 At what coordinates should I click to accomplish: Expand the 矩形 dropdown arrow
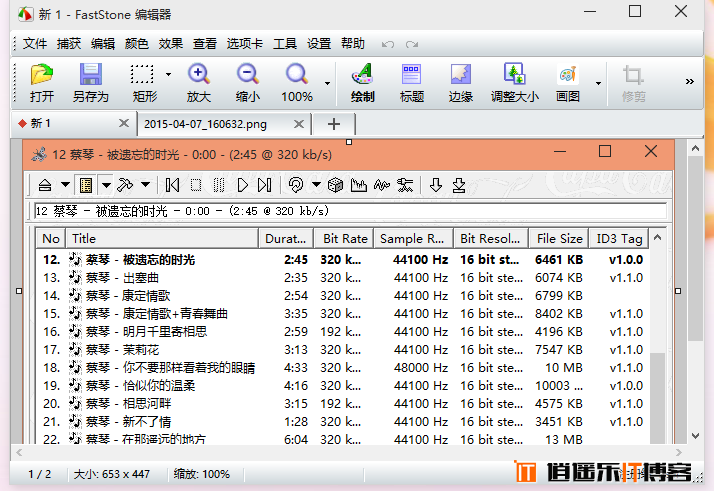pos(168,74)
